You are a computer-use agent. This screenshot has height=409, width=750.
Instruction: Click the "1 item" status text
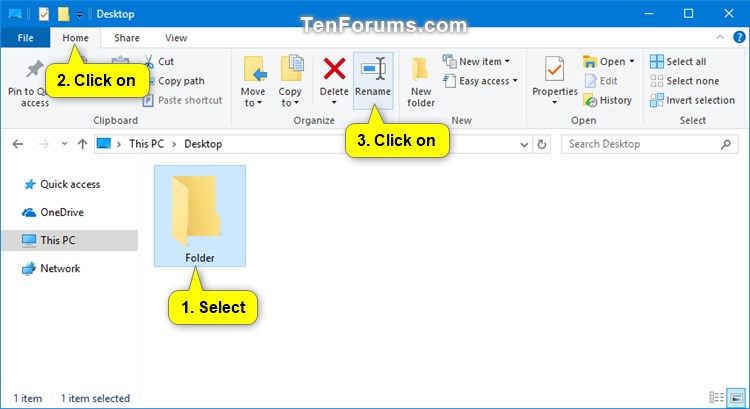(x=27, y=398)
